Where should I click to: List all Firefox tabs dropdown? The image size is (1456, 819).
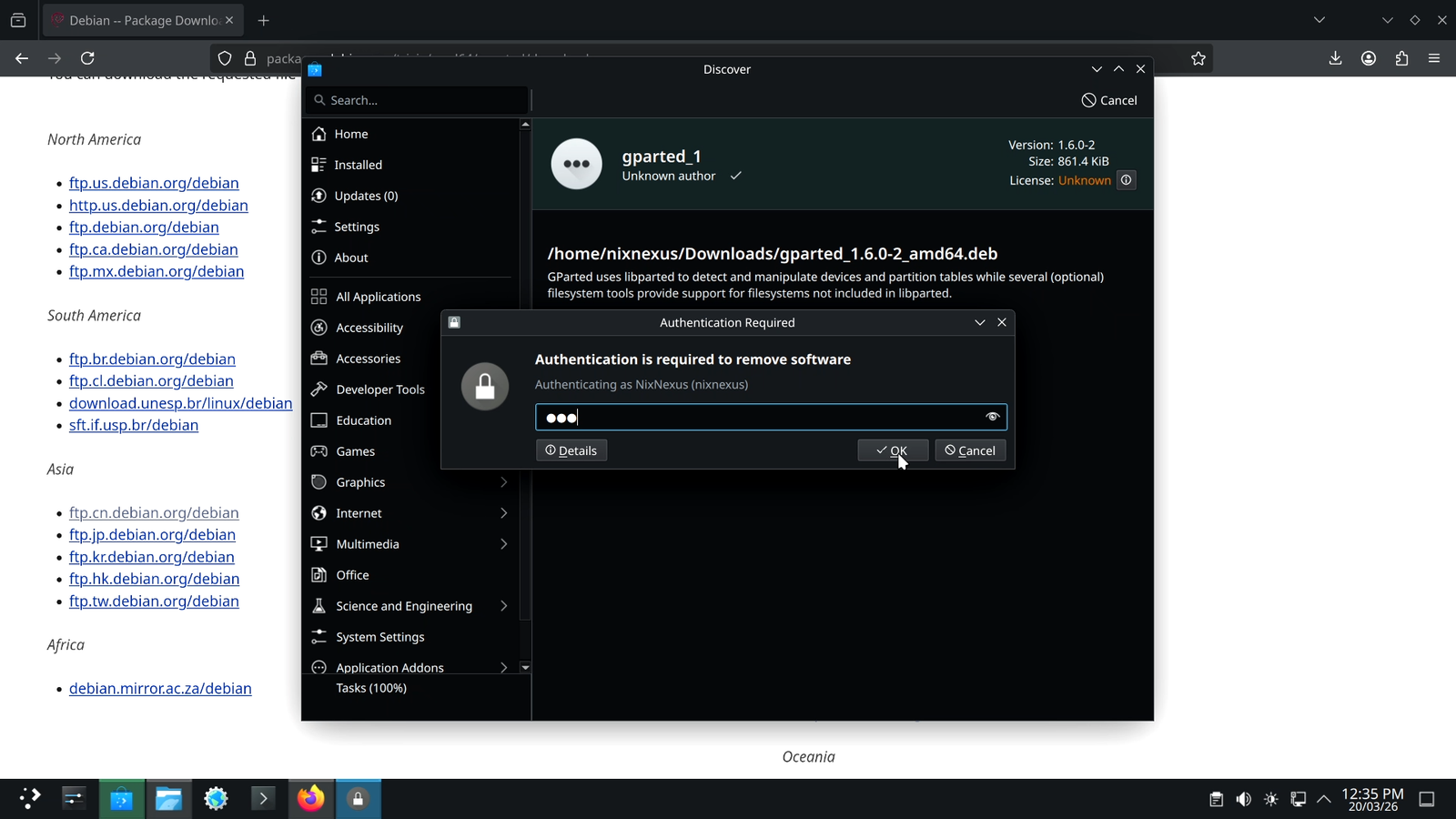click(1319, 20)
